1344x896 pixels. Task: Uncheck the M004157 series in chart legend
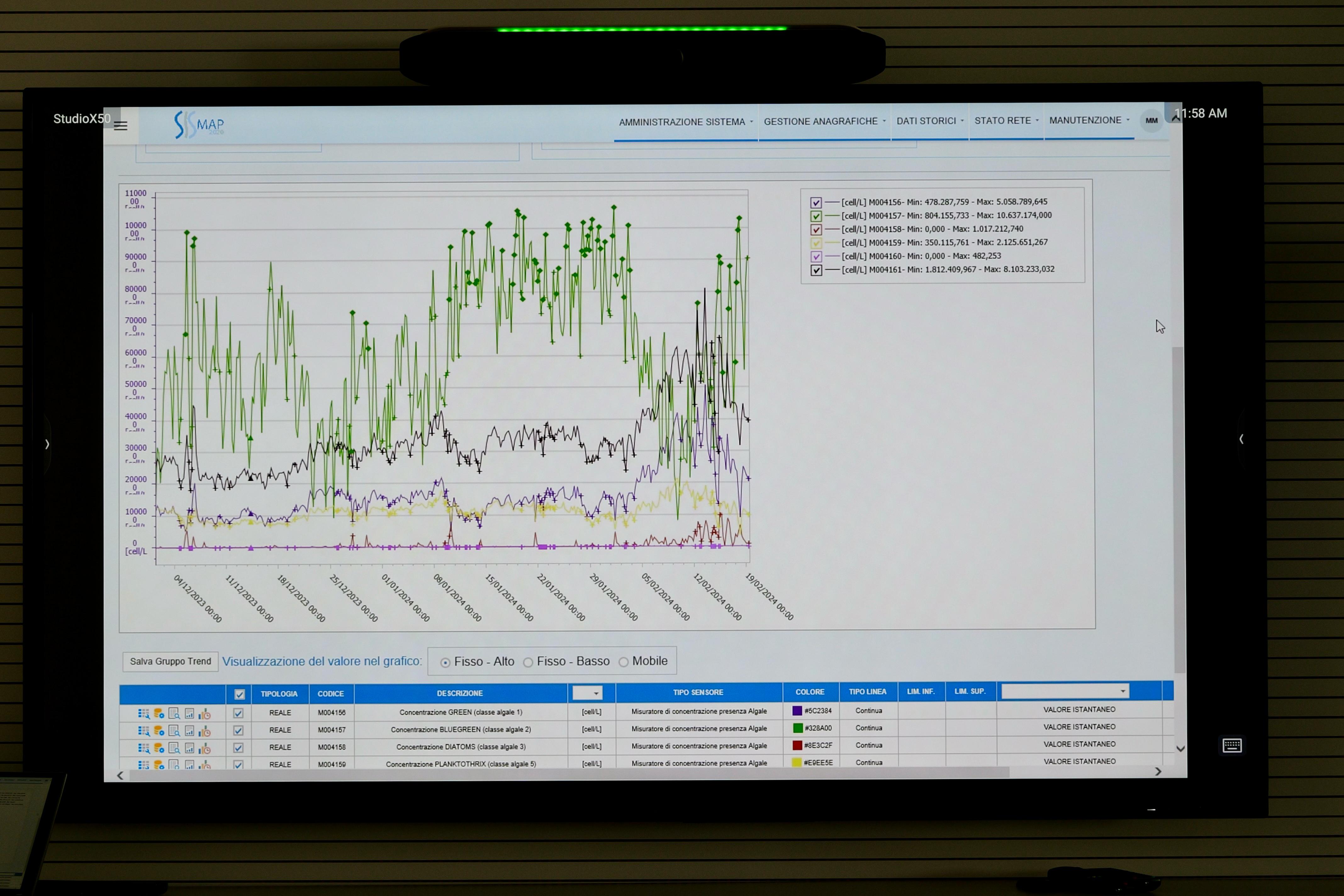816,216
